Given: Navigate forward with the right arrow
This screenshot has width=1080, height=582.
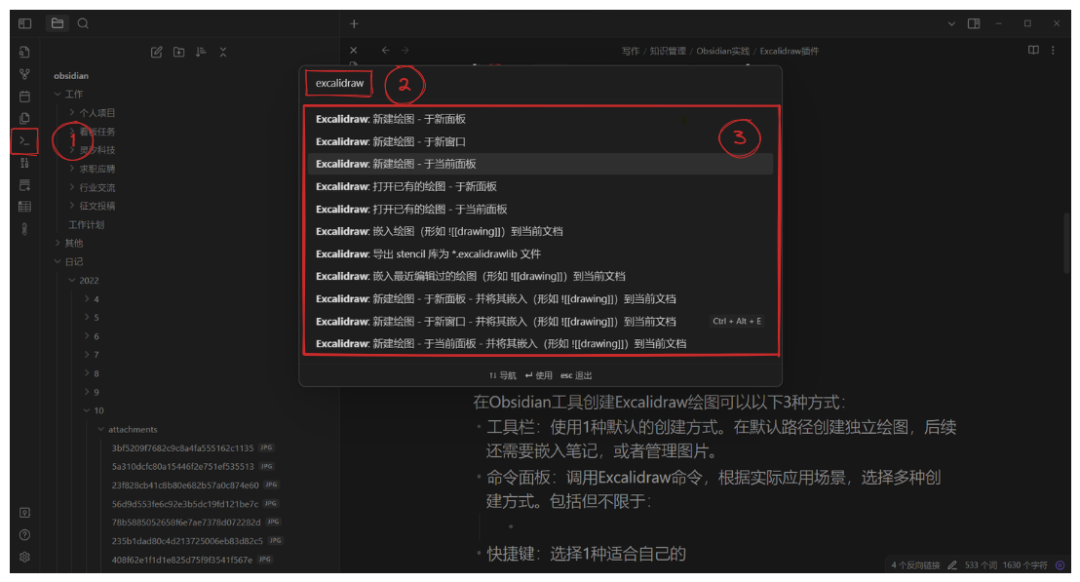Looking at the screenshot, I should tap(405, 50).
